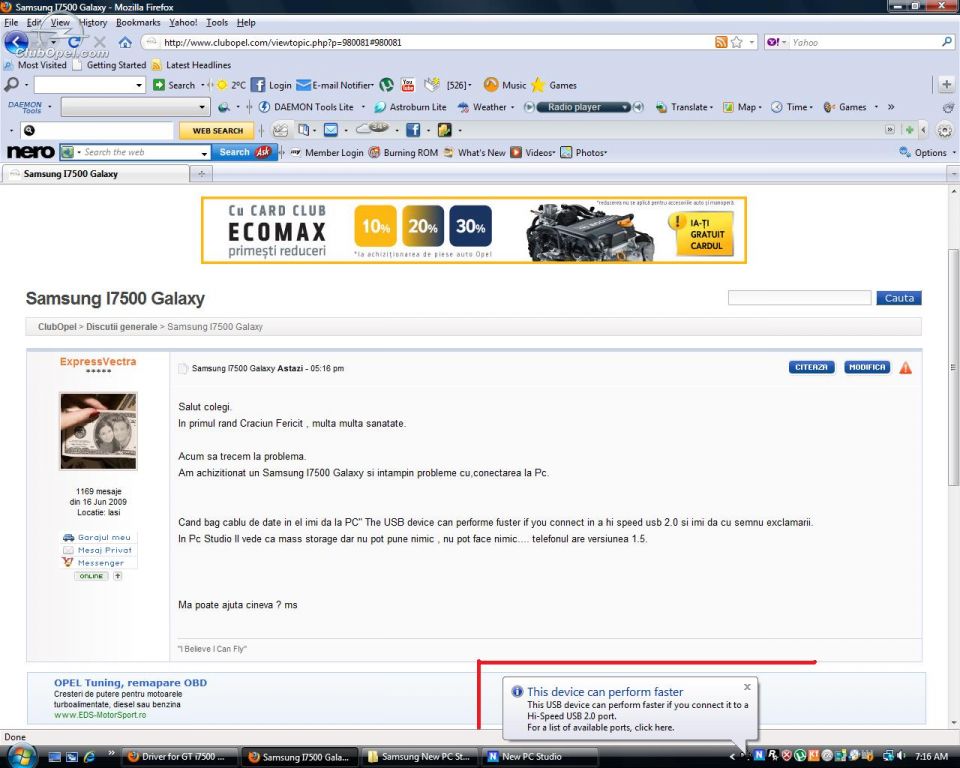This screenshot has height=768, width=960.
Task: Open the Time clock tool
Action: [x=792, y=107]
